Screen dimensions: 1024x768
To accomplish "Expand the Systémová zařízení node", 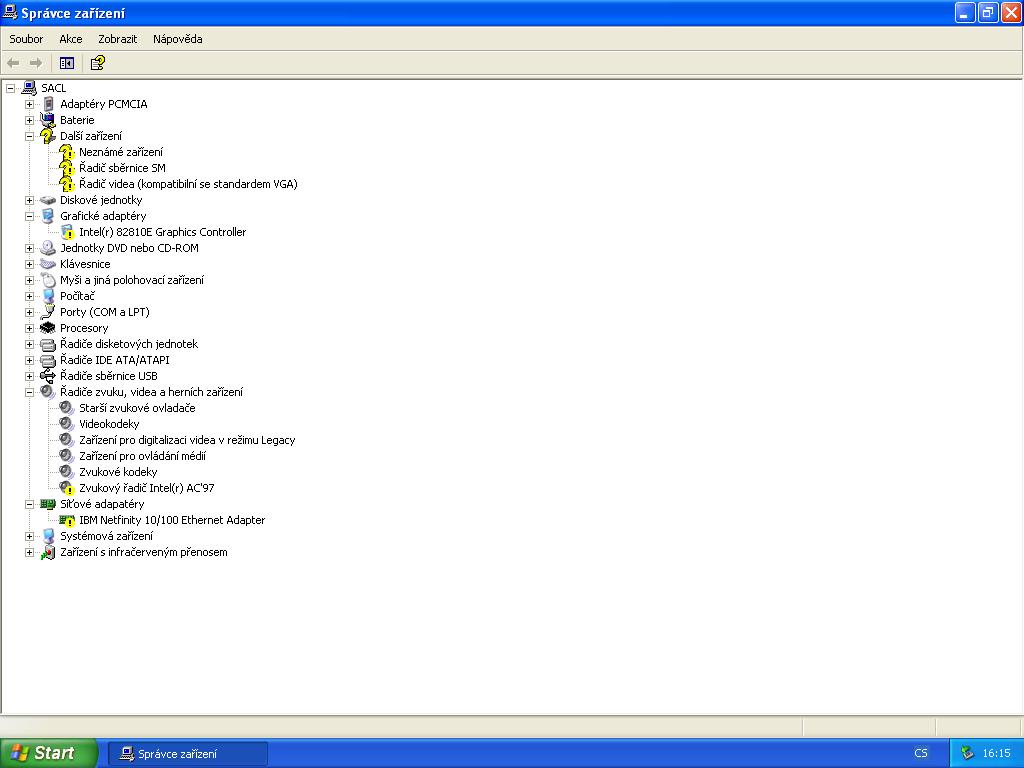I will 29,536.
